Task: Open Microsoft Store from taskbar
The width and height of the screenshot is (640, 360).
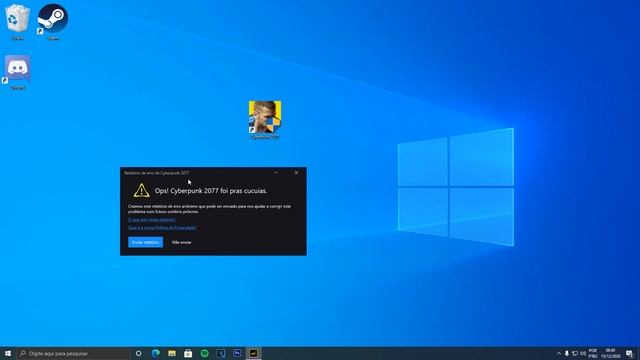Action: (x=188, y=353)
